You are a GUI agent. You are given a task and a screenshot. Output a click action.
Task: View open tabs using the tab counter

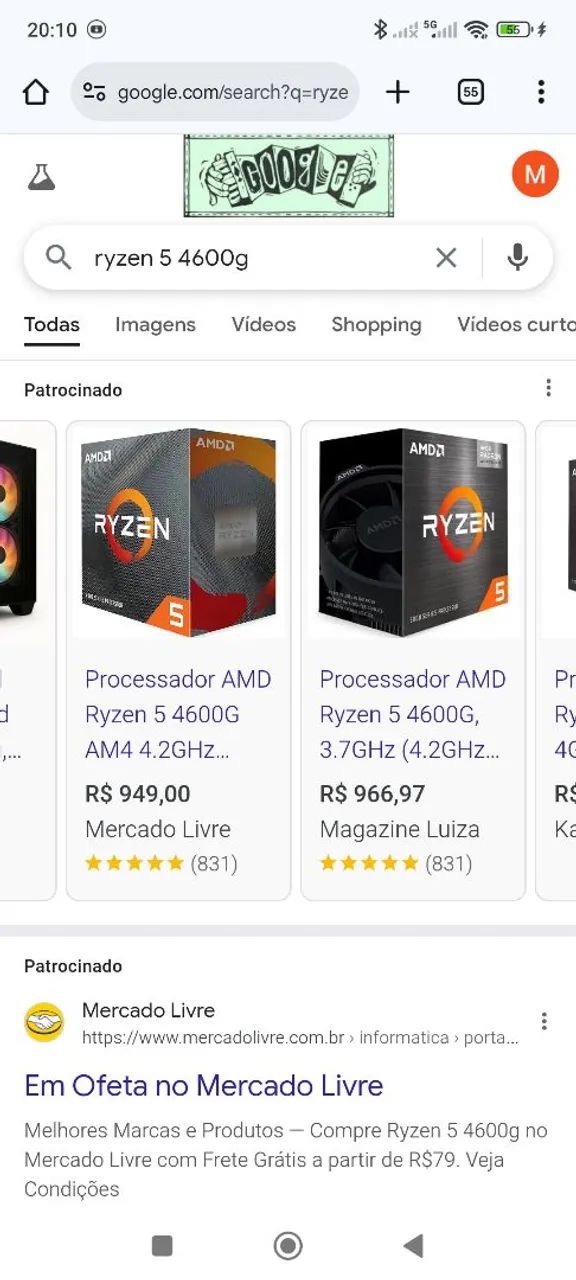point(469,91)
